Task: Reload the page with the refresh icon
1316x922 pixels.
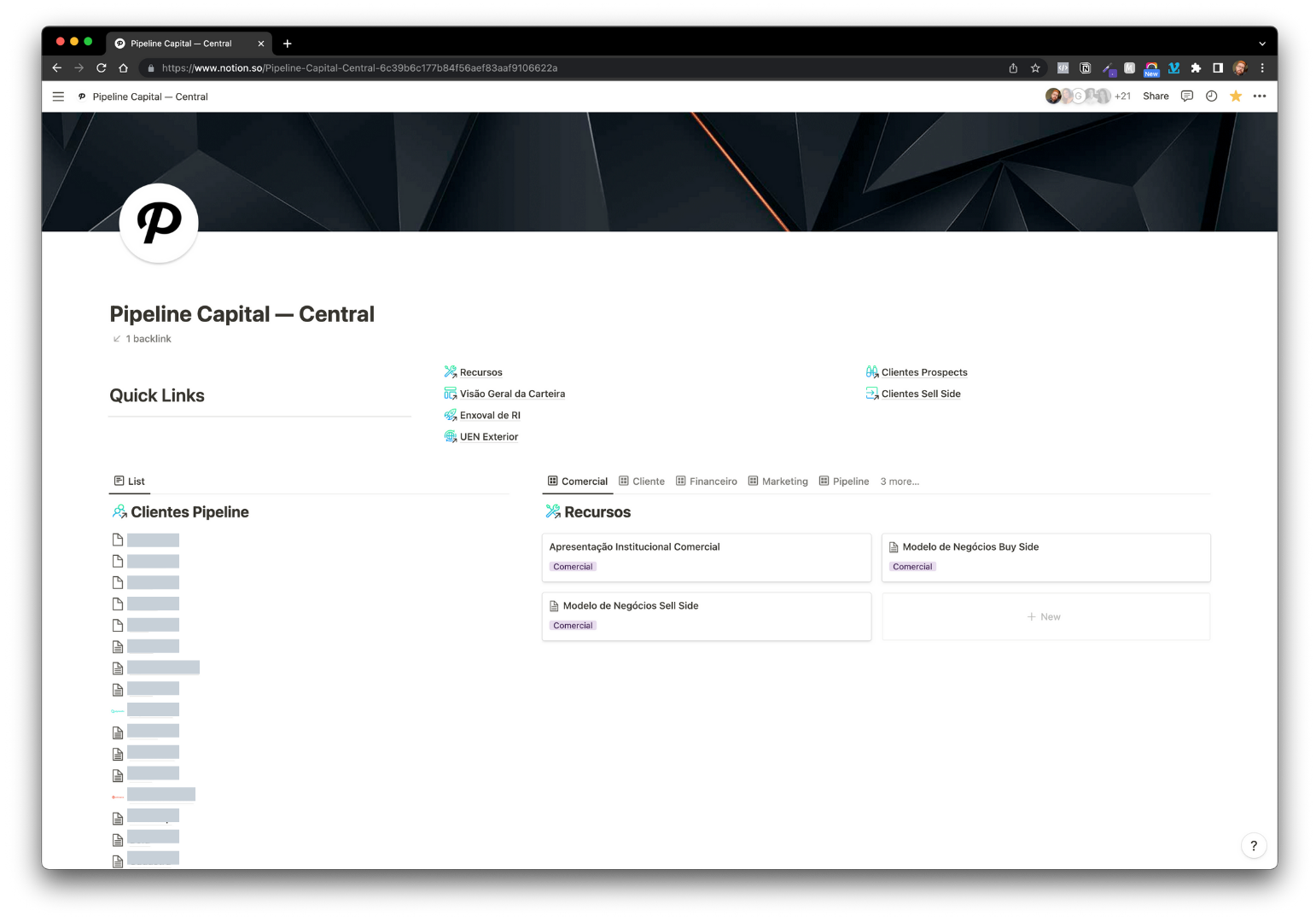Action: click(102, 68)
